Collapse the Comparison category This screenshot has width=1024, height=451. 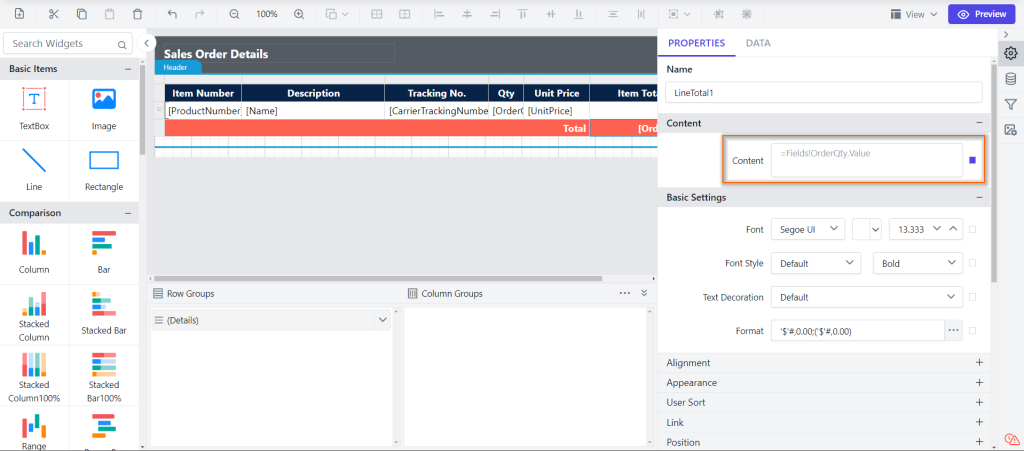[x=127, y=213]
